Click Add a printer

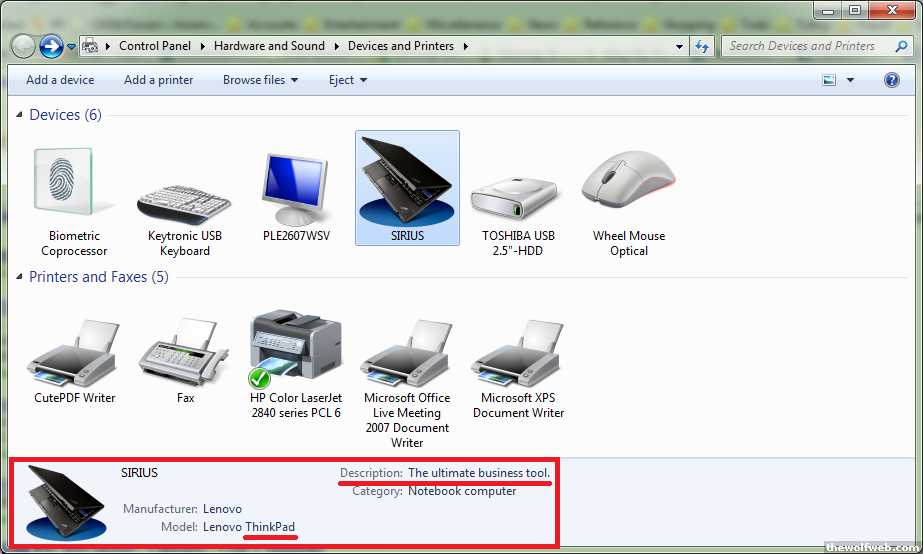pos(158,80)
